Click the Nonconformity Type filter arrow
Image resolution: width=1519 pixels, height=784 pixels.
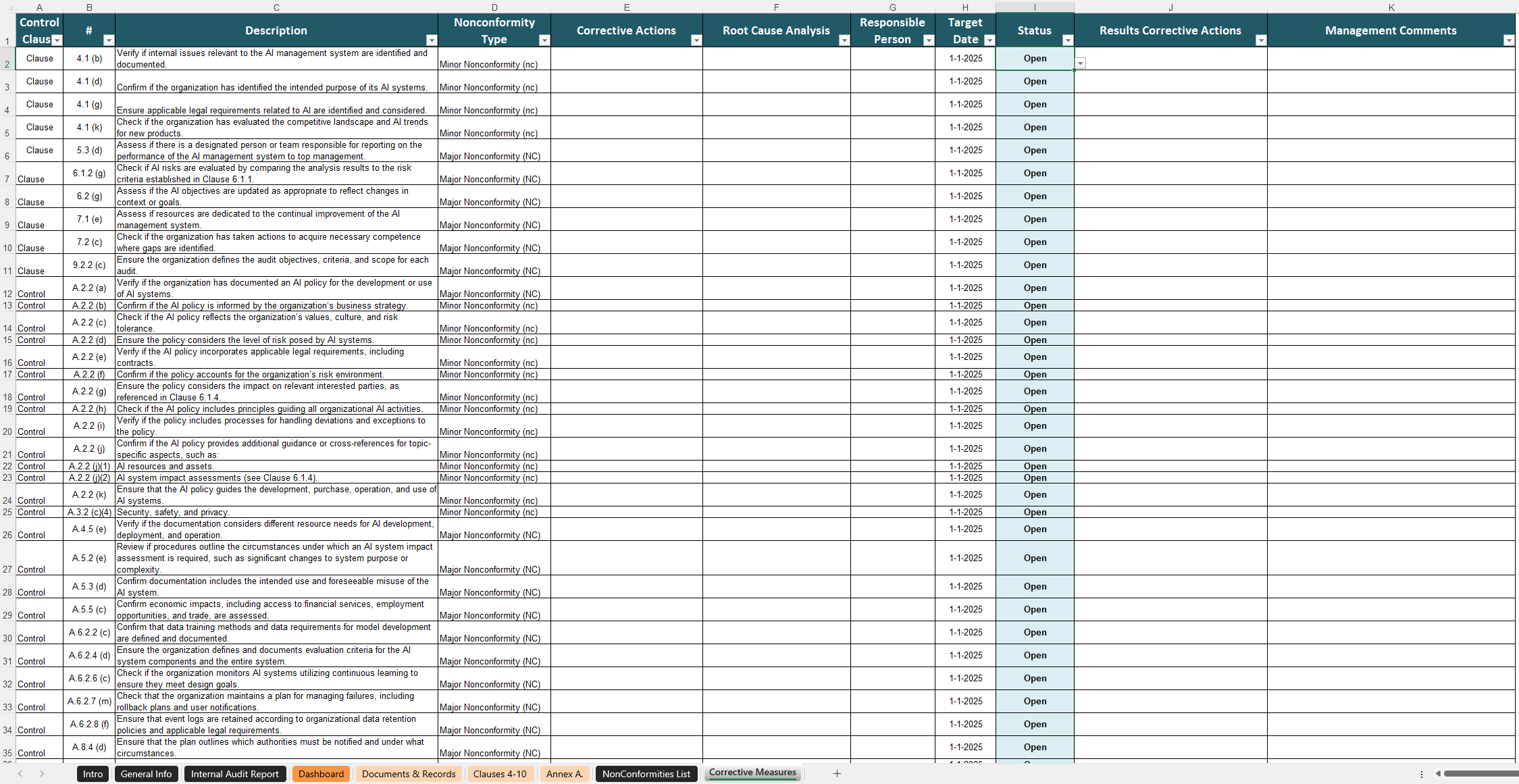544,41
